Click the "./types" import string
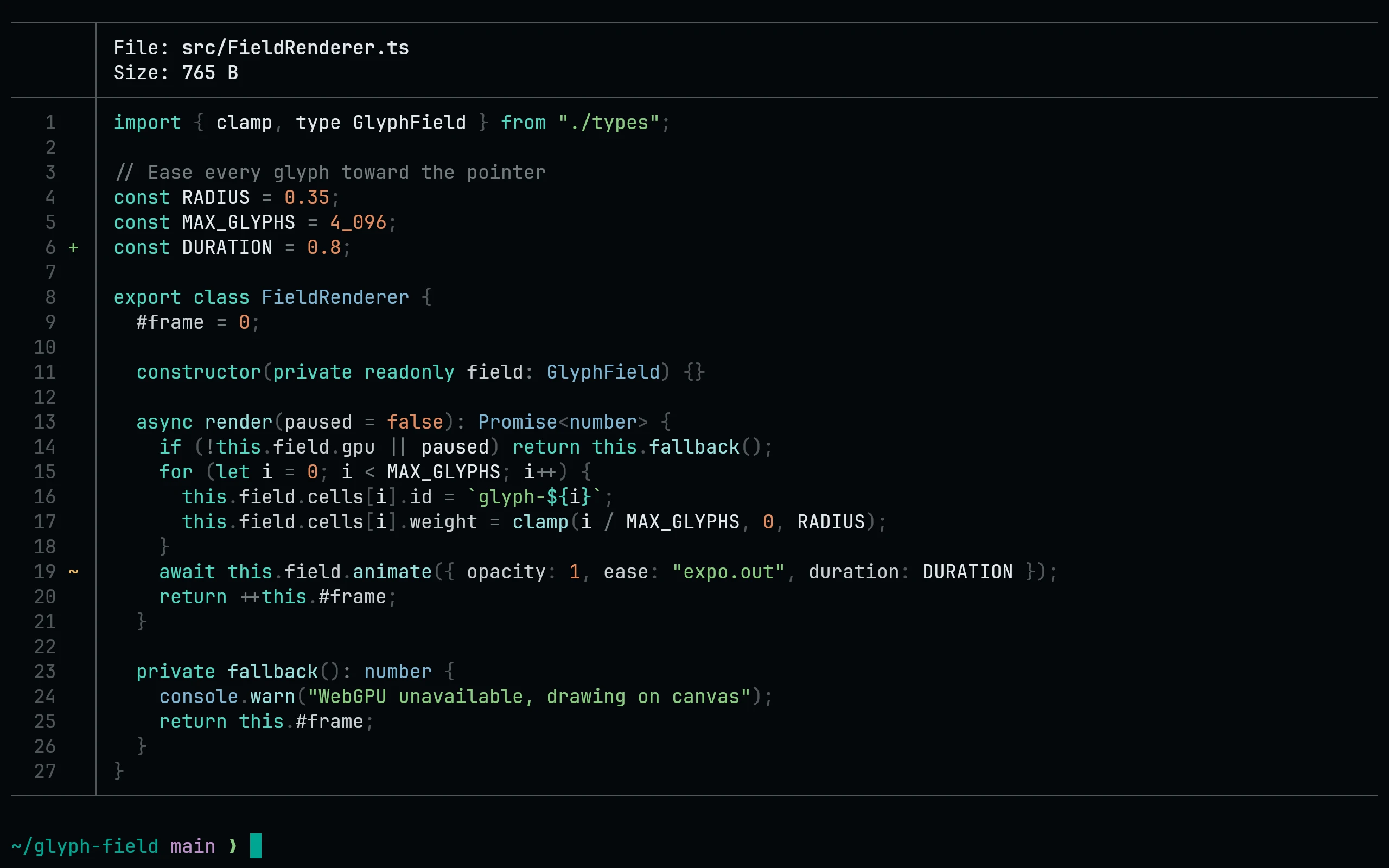The height and width of the screenshot is (868, 1389). point(609,123)
